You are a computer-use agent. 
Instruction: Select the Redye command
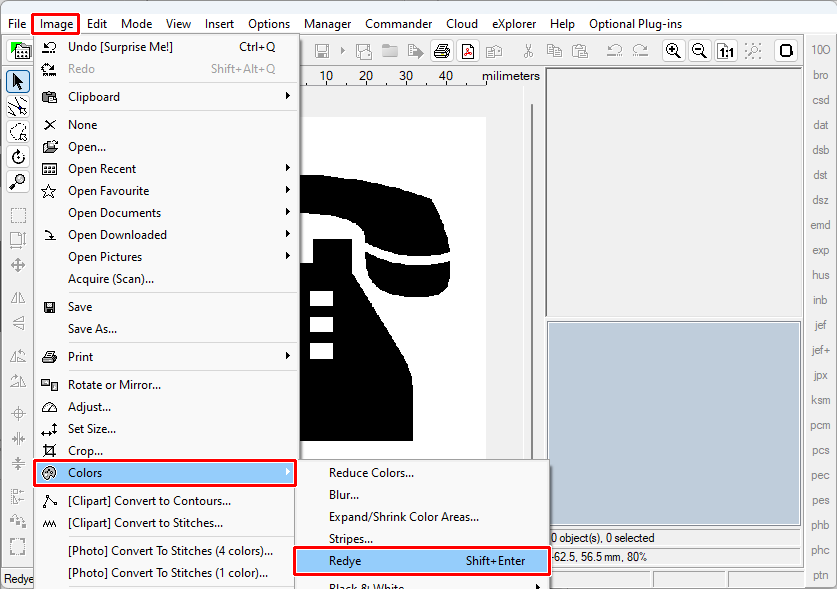click(x=422, y=561)
